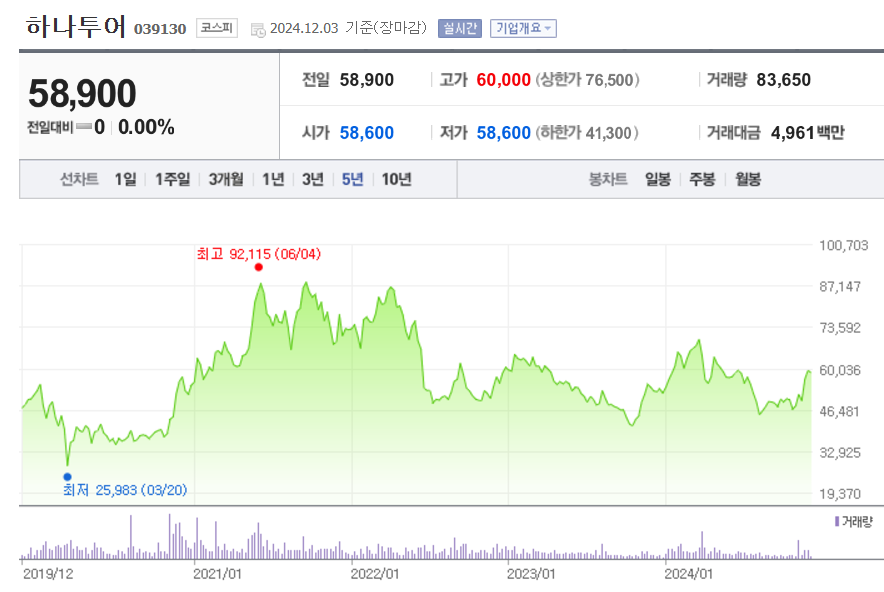Click the 2024.12.03 기준(장마감) date text

click(x=348, y=28)
